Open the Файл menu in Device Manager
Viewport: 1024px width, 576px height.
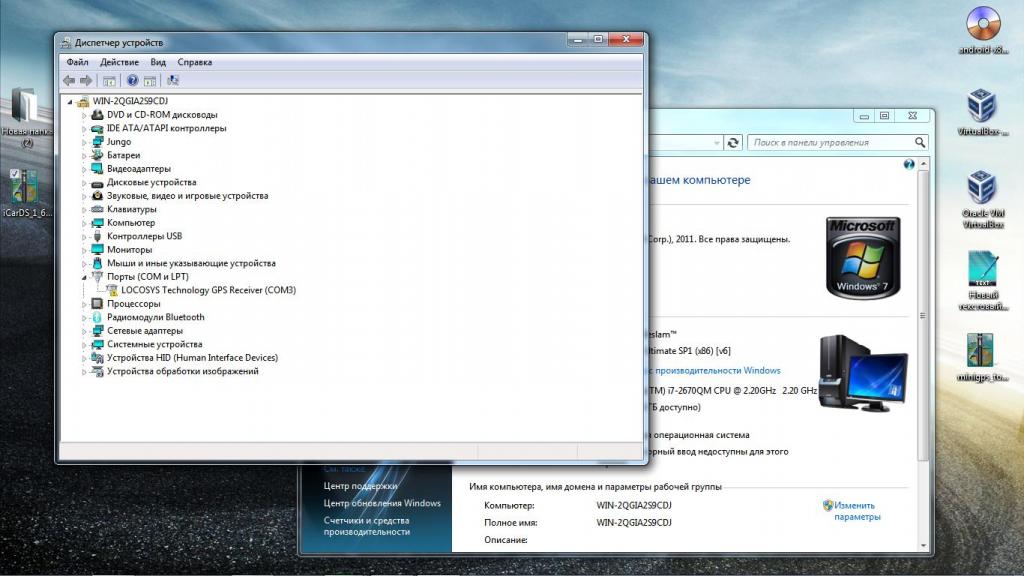click(77, 62)
